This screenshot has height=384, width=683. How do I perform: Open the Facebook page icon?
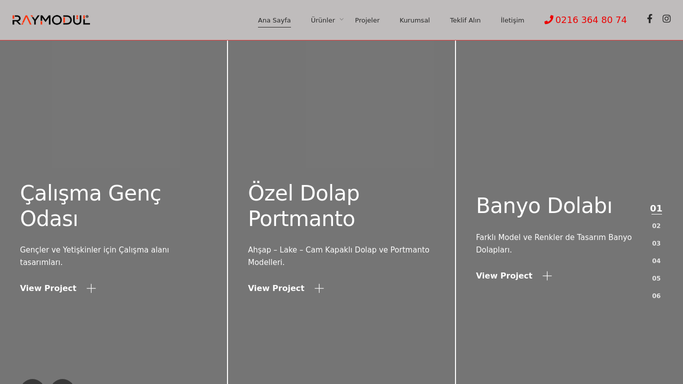coord(649,19)
